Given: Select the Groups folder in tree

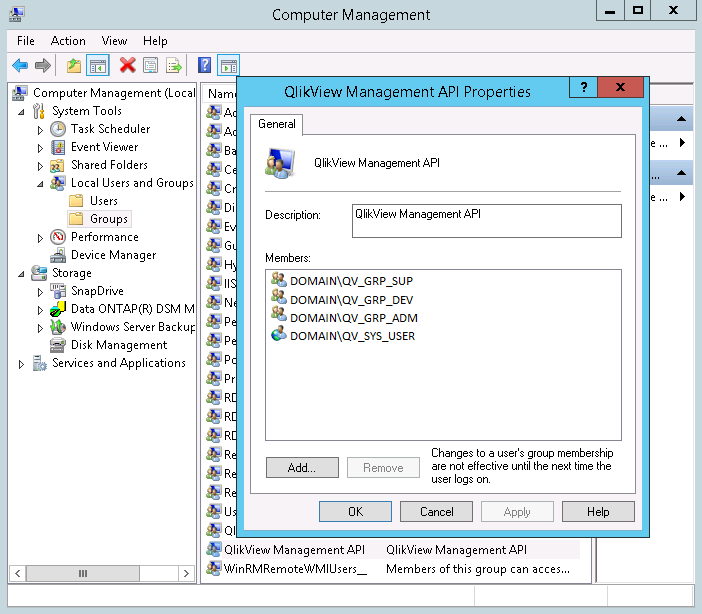Looking at the screenshot, I should coord(109,219).
